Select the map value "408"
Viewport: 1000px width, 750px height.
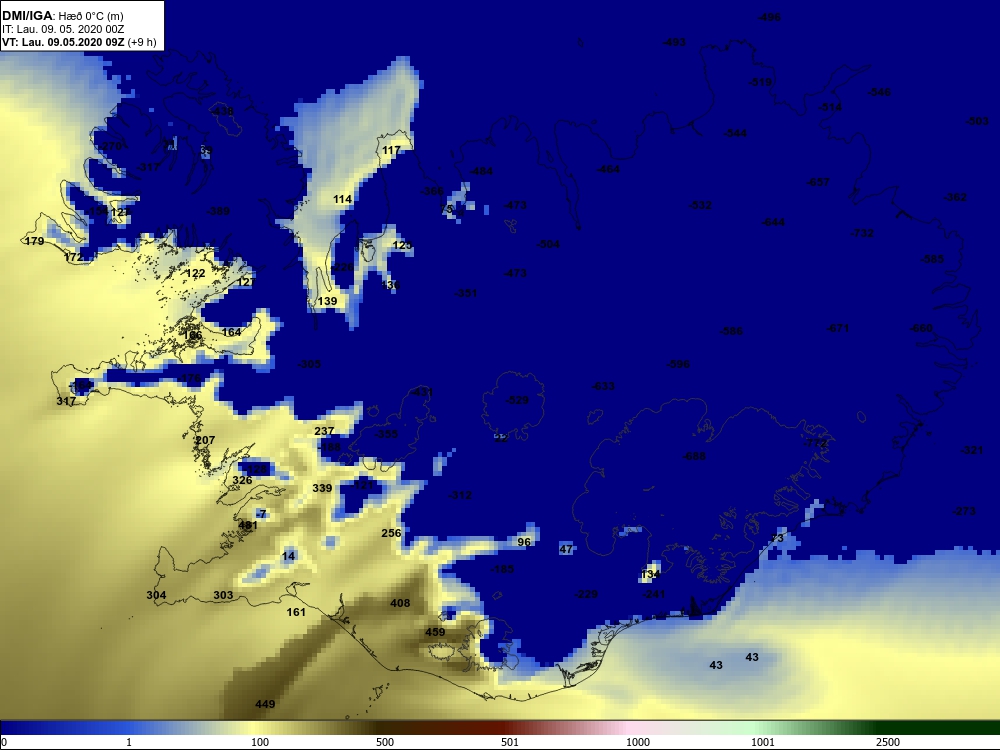point(400,603)
